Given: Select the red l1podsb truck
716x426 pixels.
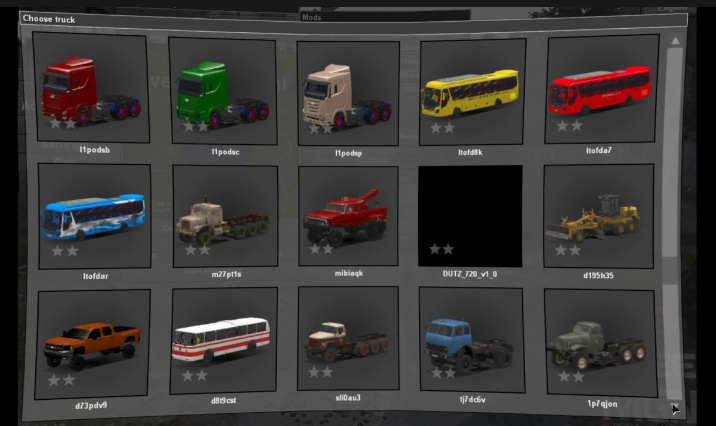Looking at the screenshot, I should 91,88.
